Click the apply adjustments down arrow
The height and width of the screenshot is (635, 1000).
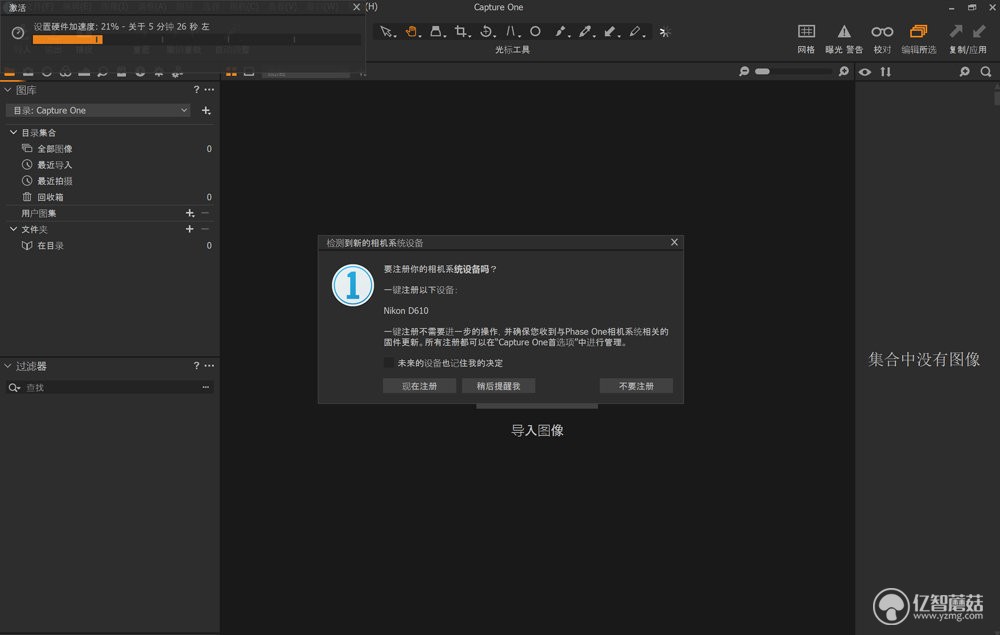[979, 31]
